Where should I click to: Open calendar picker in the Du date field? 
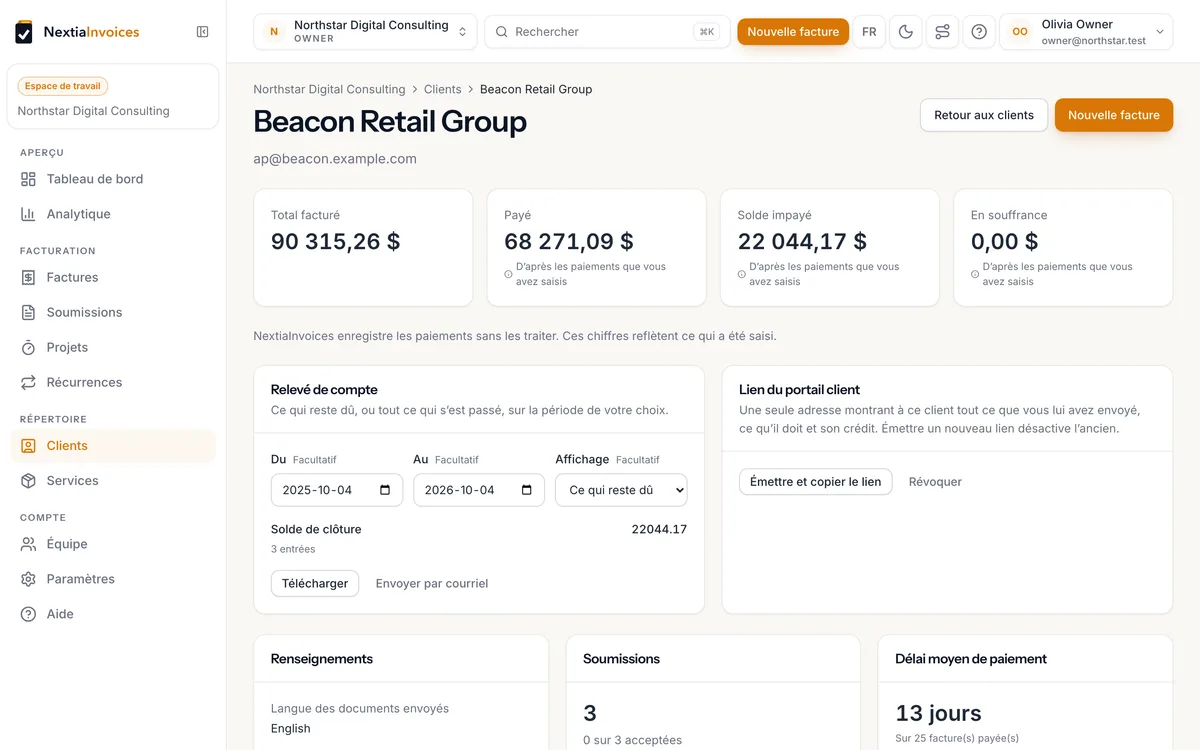386,490
